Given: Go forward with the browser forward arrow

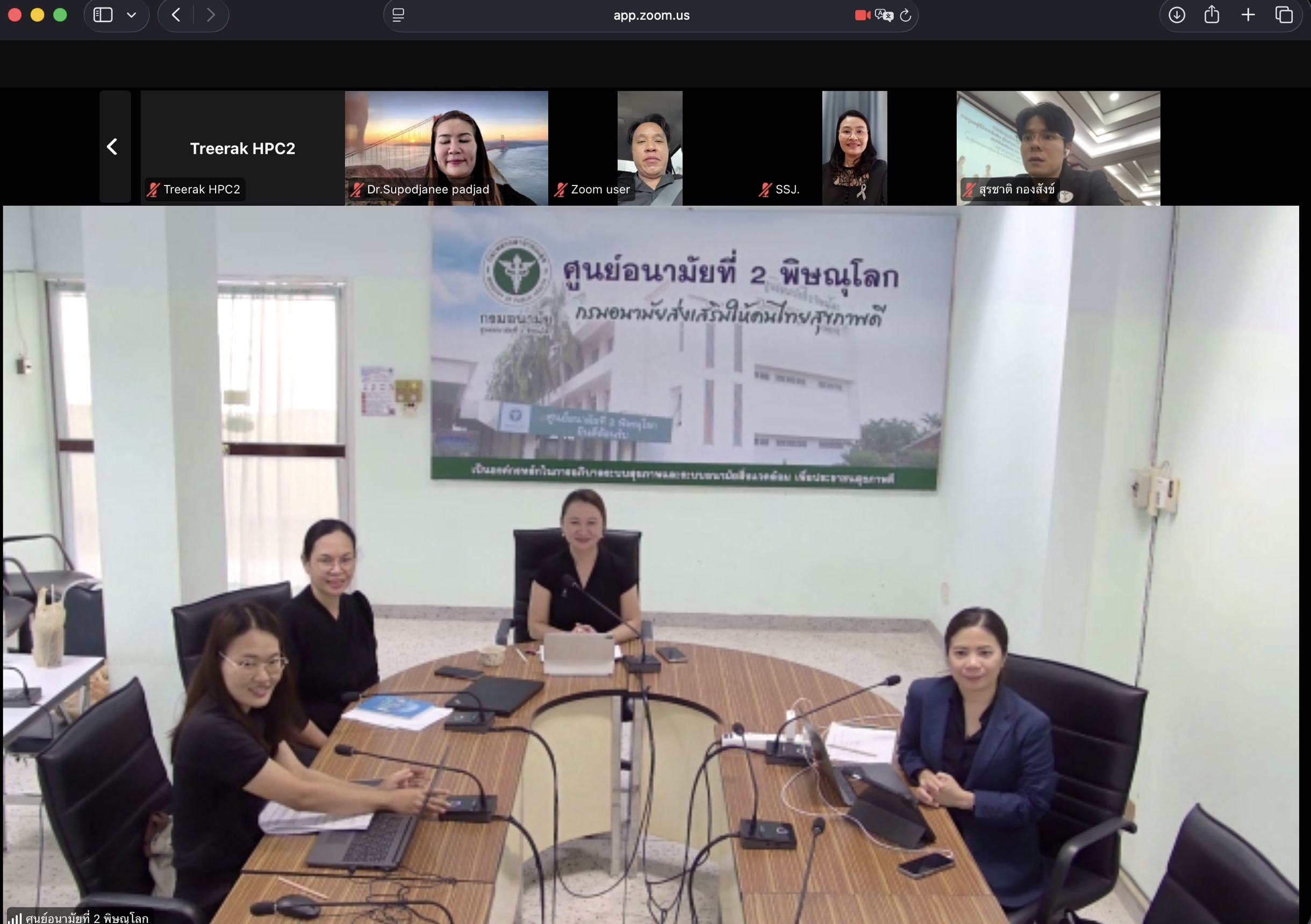Looking at the screenshot, I should click(211, 15).
